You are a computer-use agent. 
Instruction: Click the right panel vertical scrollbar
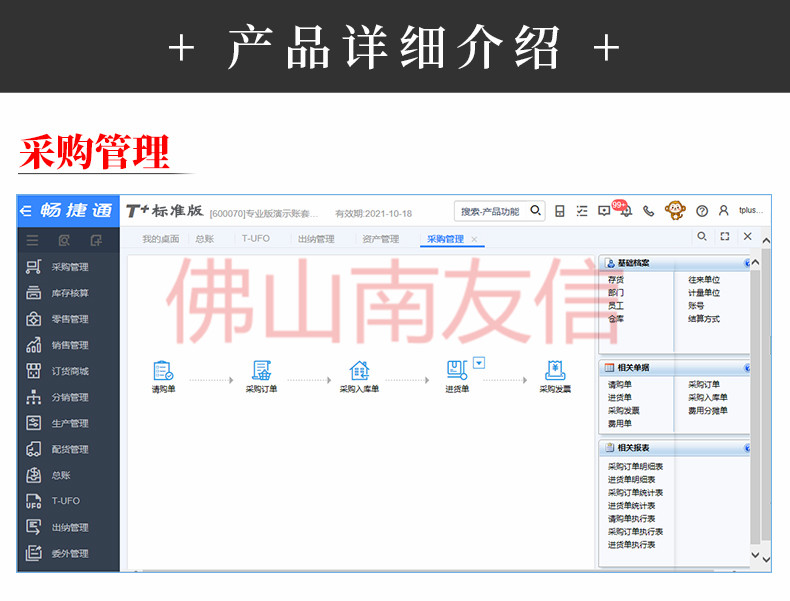pyautogui.click(x=755, y=408)
